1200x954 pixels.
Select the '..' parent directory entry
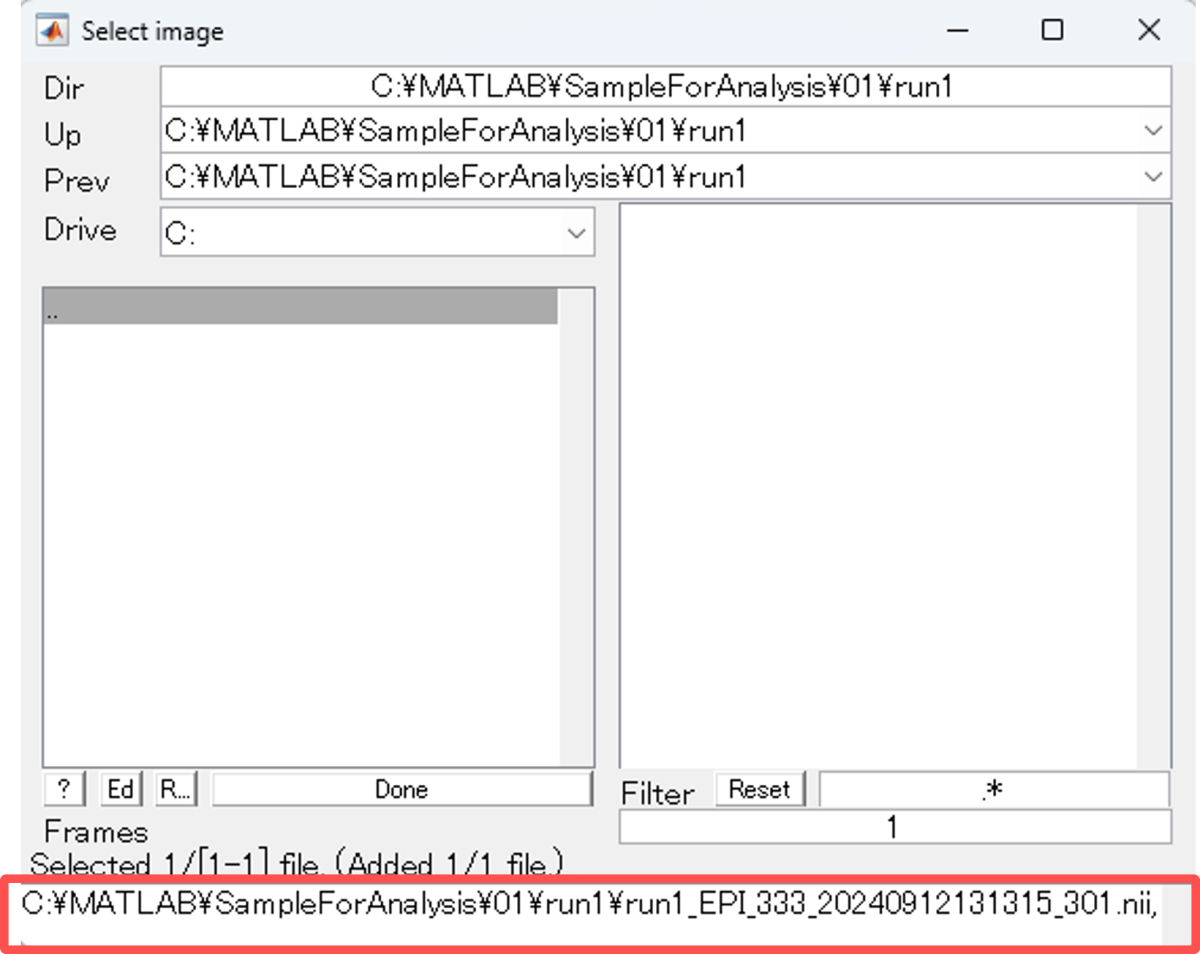pos(300,309)
